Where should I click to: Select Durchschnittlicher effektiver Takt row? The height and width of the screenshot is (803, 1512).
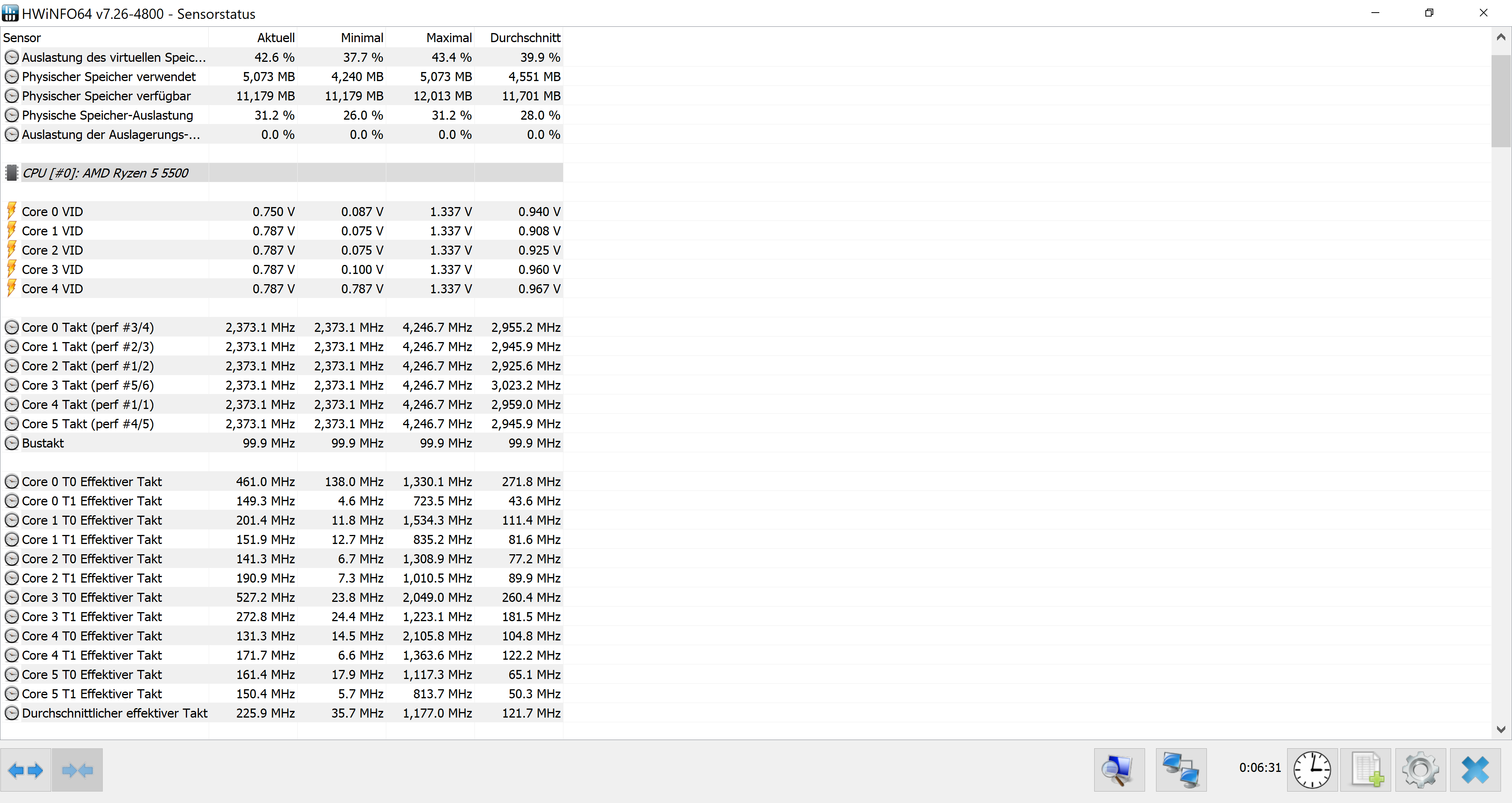click(115, 713)
